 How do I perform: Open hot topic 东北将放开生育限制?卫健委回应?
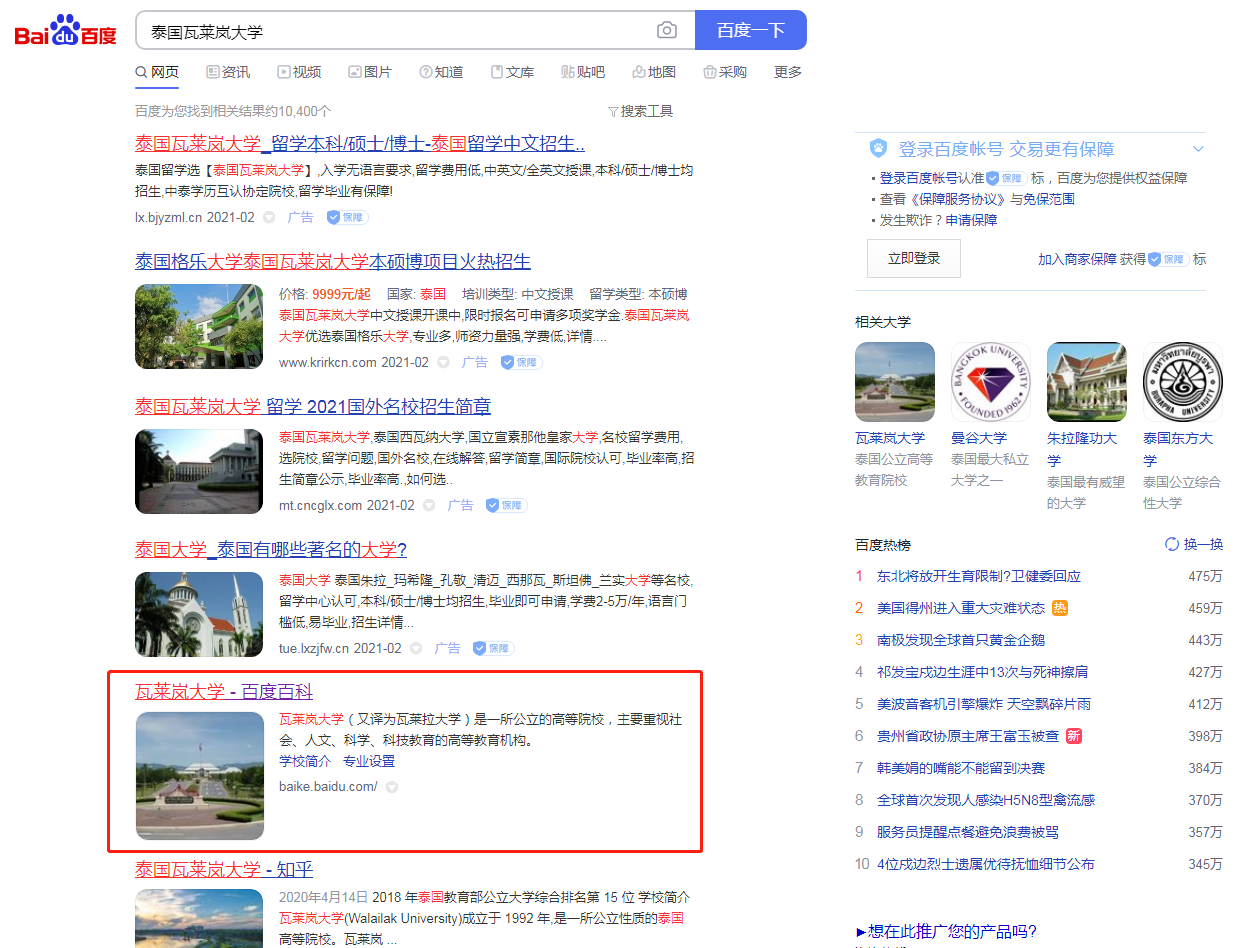979,576
